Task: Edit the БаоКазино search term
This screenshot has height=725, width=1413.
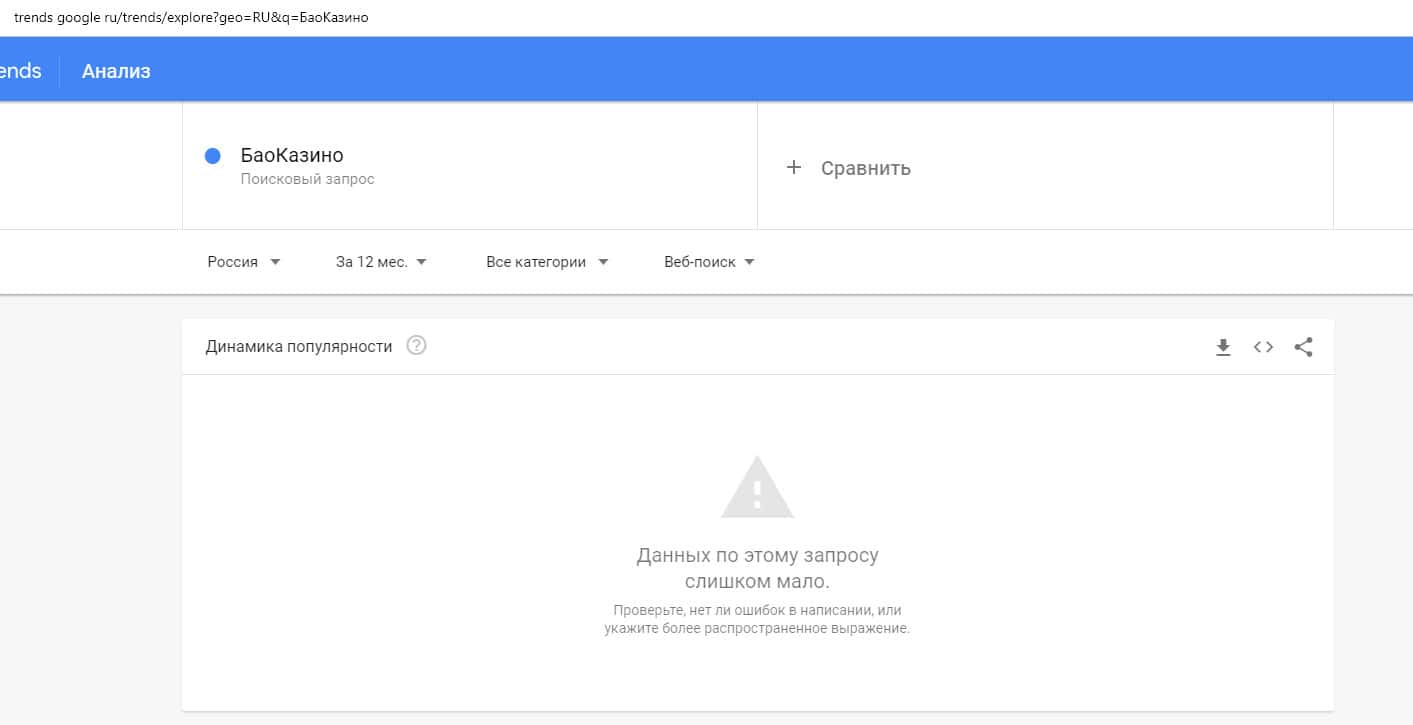Action: pyautogui.click(x=292, y=155)
